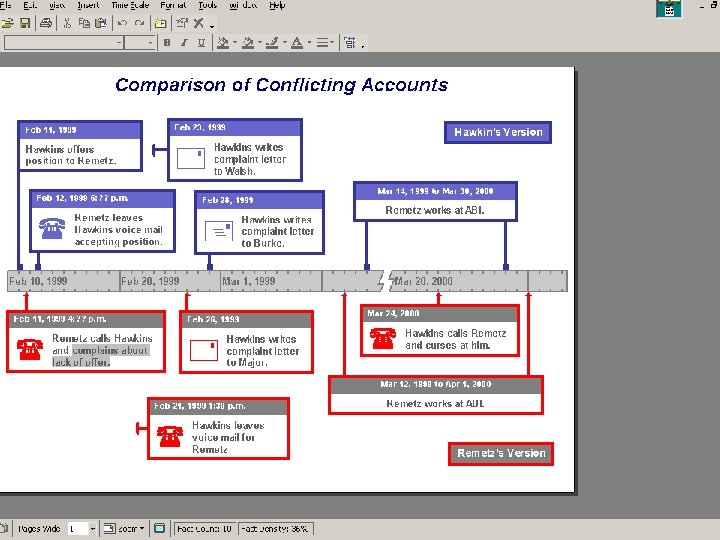720x540 pixels.
Task: Paste with the clipboard icon
Action: (101, 23)
